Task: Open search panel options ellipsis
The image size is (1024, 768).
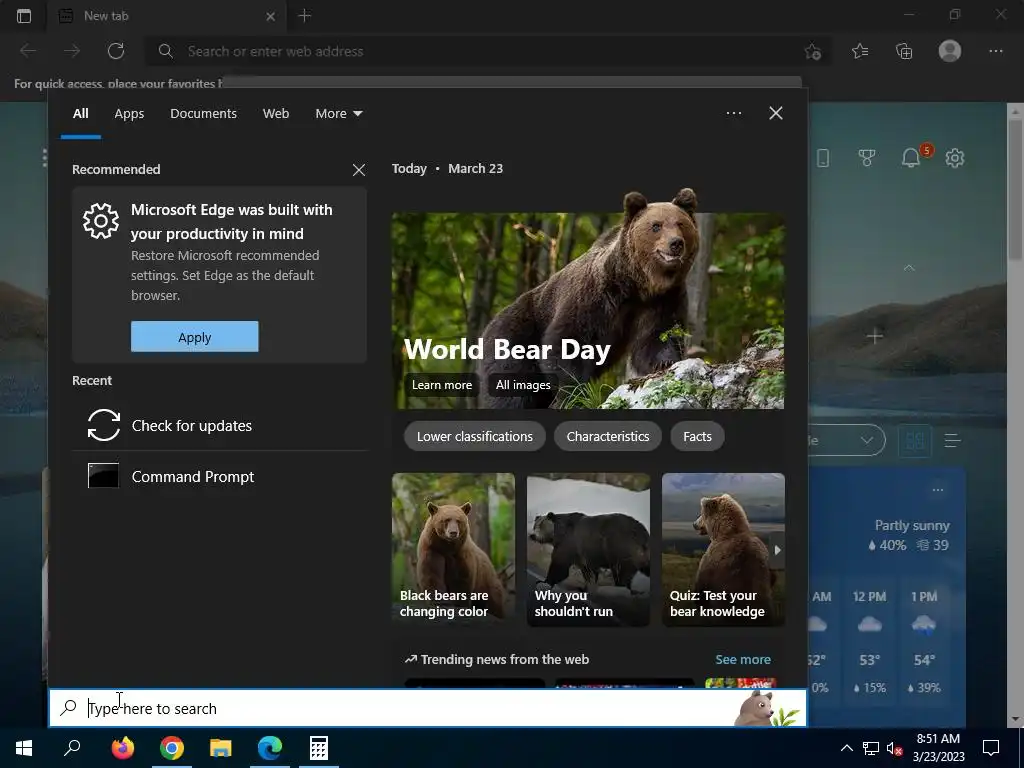Action: tap(733, 113)
